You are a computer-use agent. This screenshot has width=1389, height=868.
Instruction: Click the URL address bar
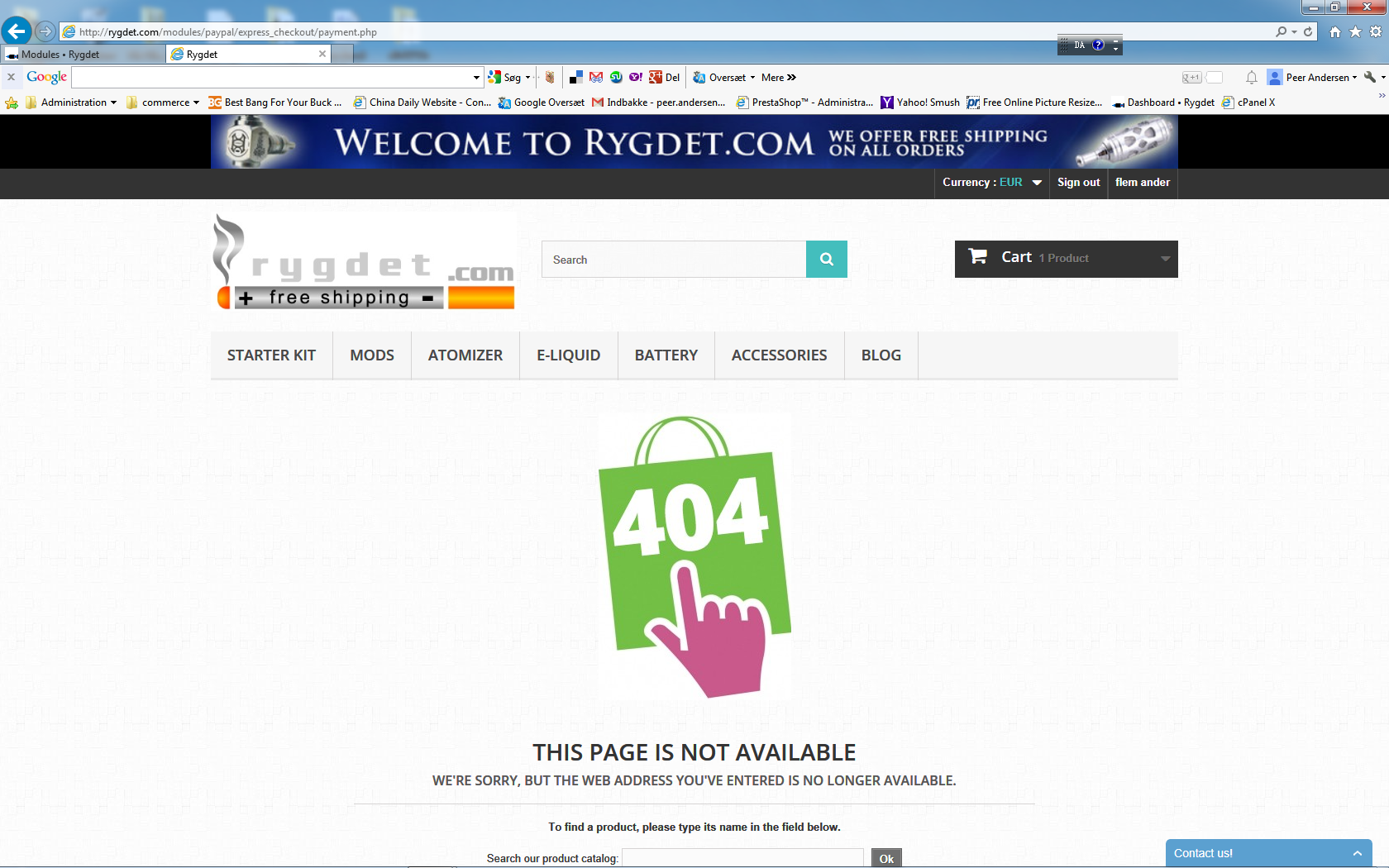coord(666,32)
